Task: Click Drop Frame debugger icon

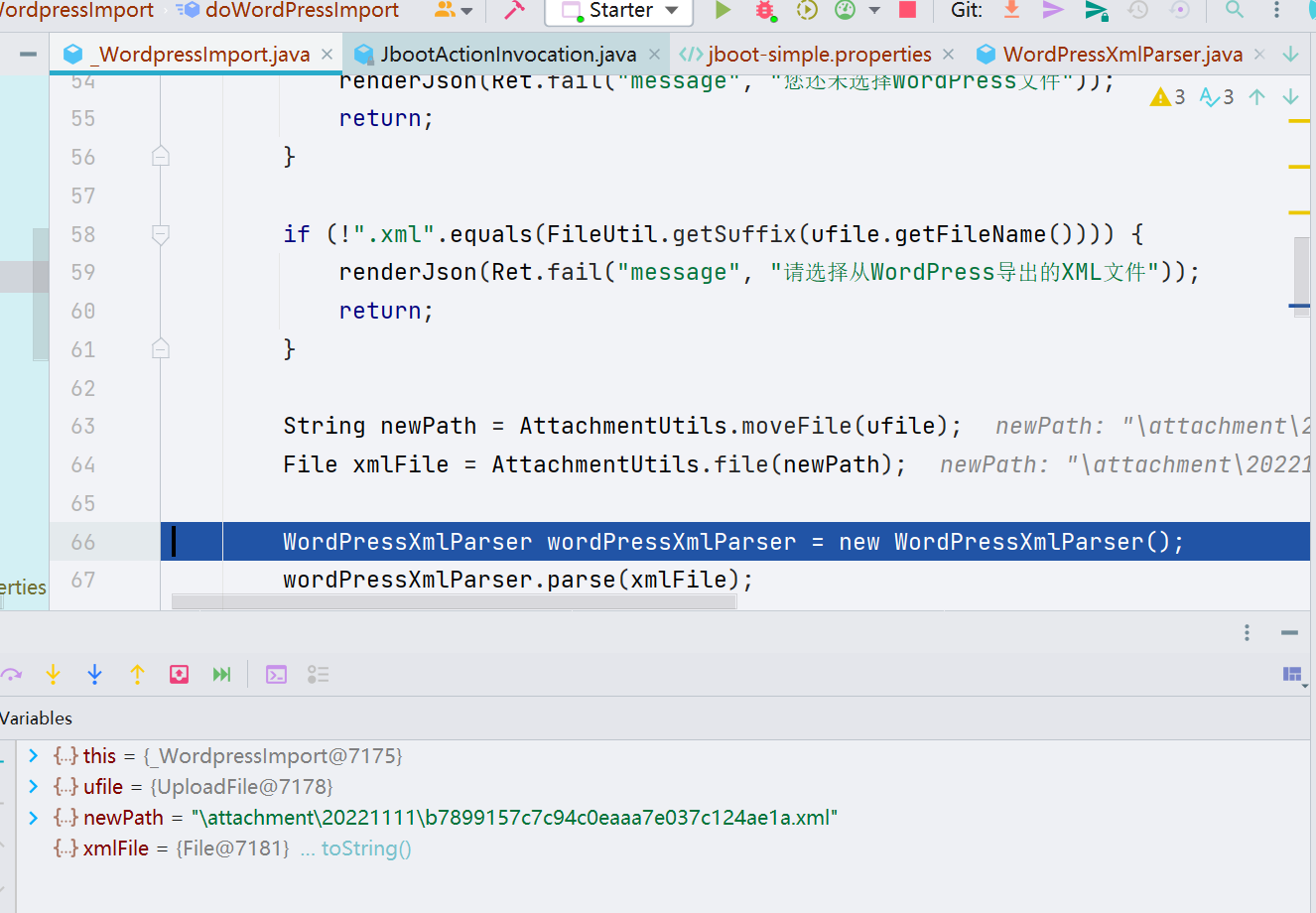Action: (179, 675)
